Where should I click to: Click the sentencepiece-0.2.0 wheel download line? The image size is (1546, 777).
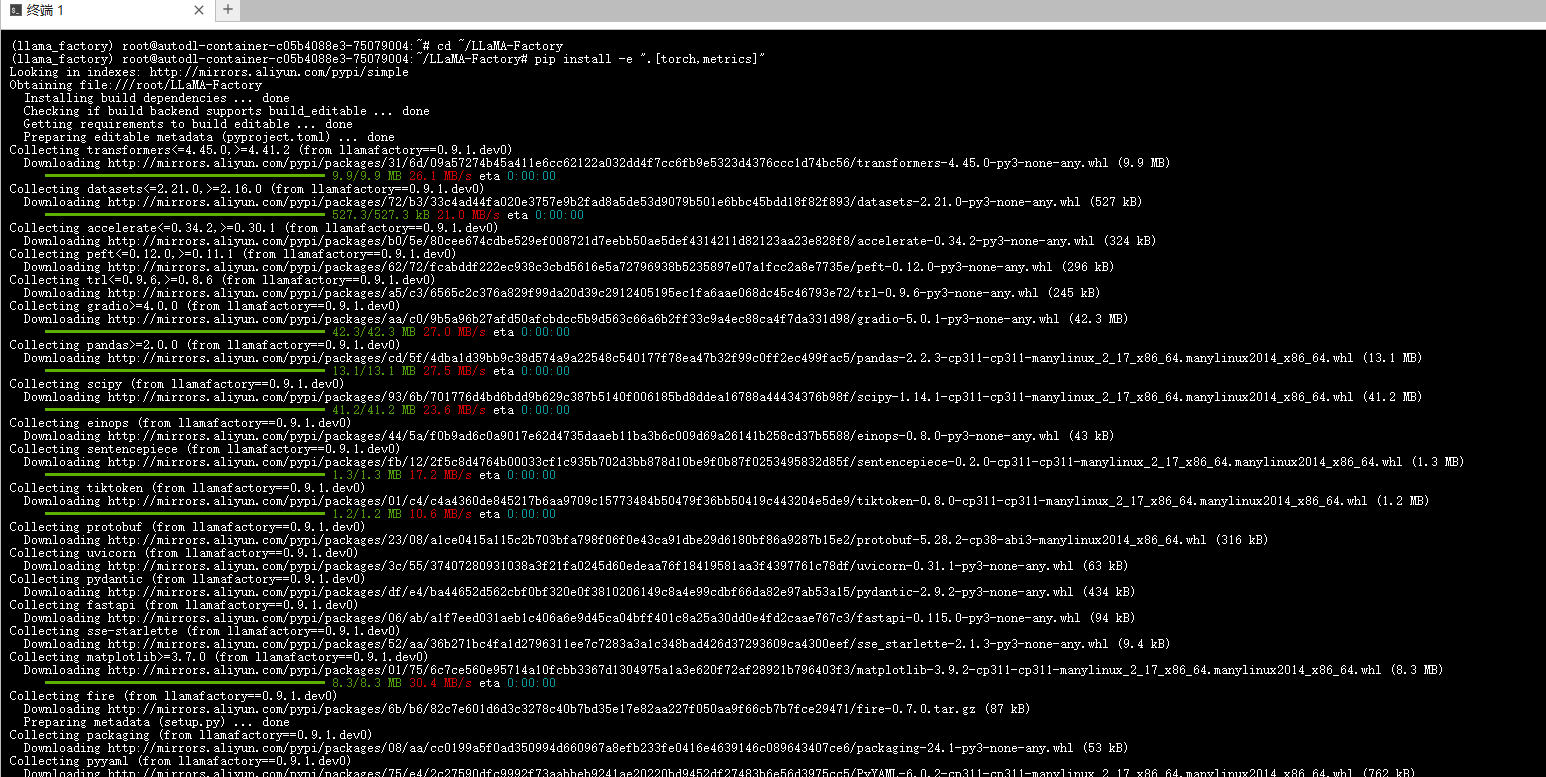(x=744, y=462)
